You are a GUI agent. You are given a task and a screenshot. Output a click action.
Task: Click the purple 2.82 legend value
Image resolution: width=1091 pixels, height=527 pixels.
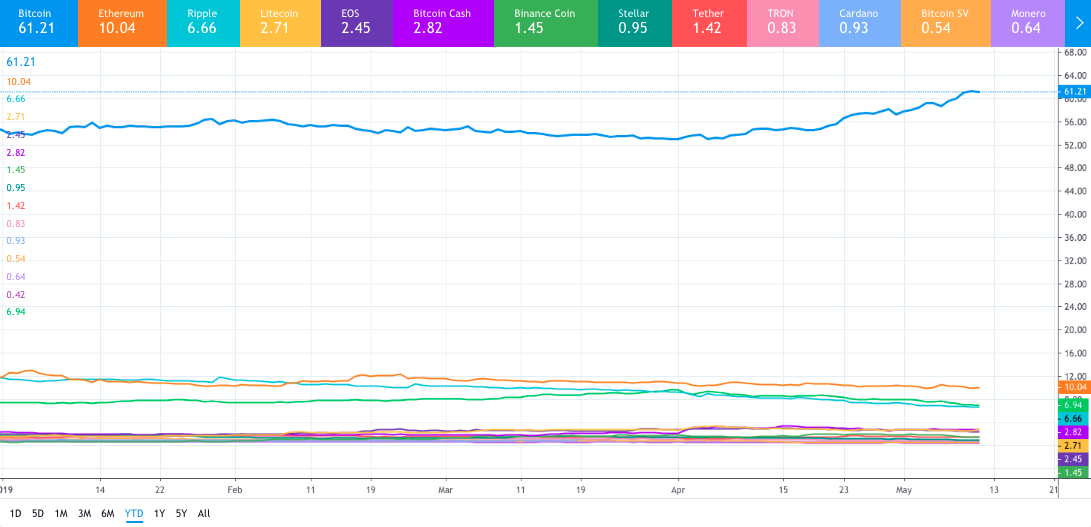tap(15, 152)
